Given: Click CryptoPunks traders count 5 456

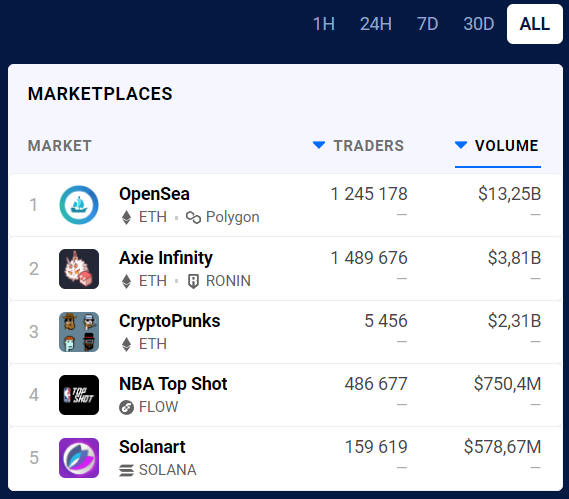Looking at the screenshot, I should click(x=386, y=321).
